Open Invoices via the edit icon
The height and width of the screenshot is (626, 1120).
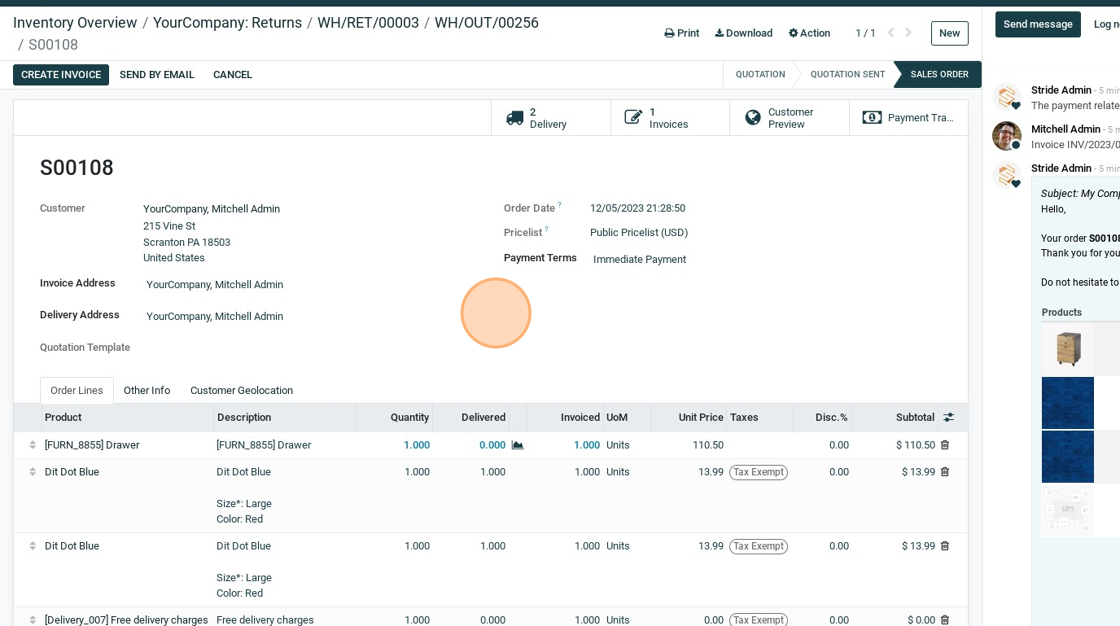(633, 118)
